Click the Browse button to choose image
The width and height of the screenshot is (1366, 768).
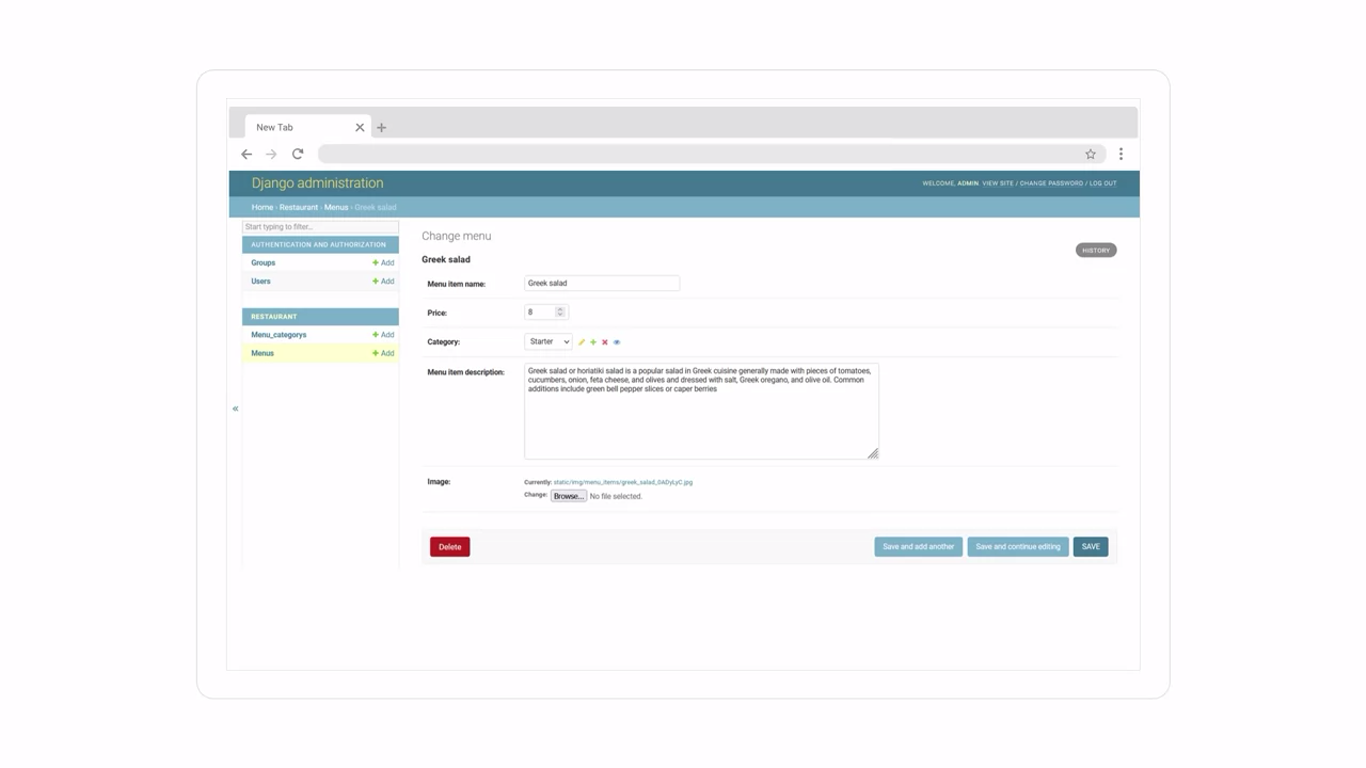click(568, 496)
